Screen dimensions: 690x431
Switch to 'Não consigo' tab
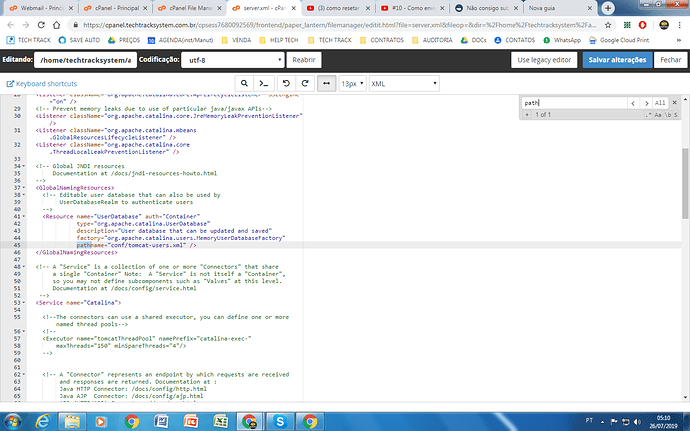pos(487,8)
